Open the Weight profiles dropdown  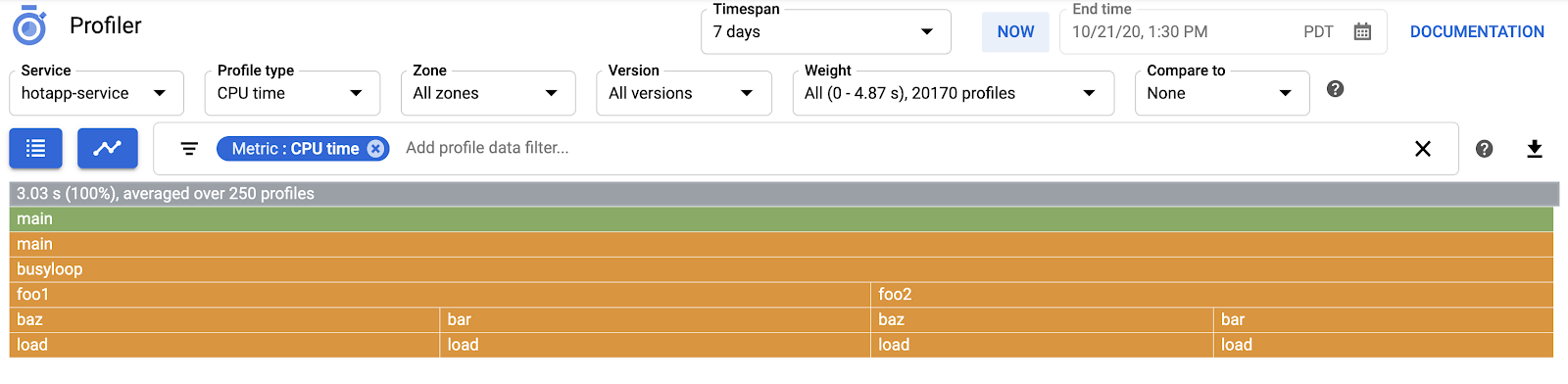click(x=954, y=93)
